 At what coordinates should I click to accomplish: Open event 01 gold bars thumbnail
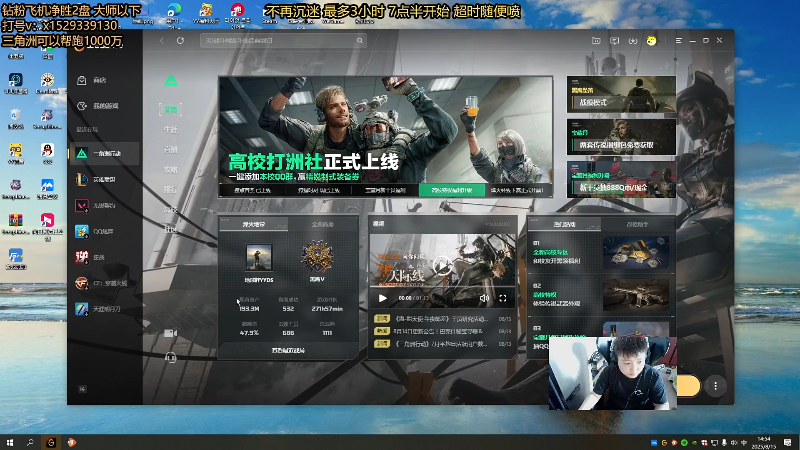pyautogui.click(x=636, y=253)
